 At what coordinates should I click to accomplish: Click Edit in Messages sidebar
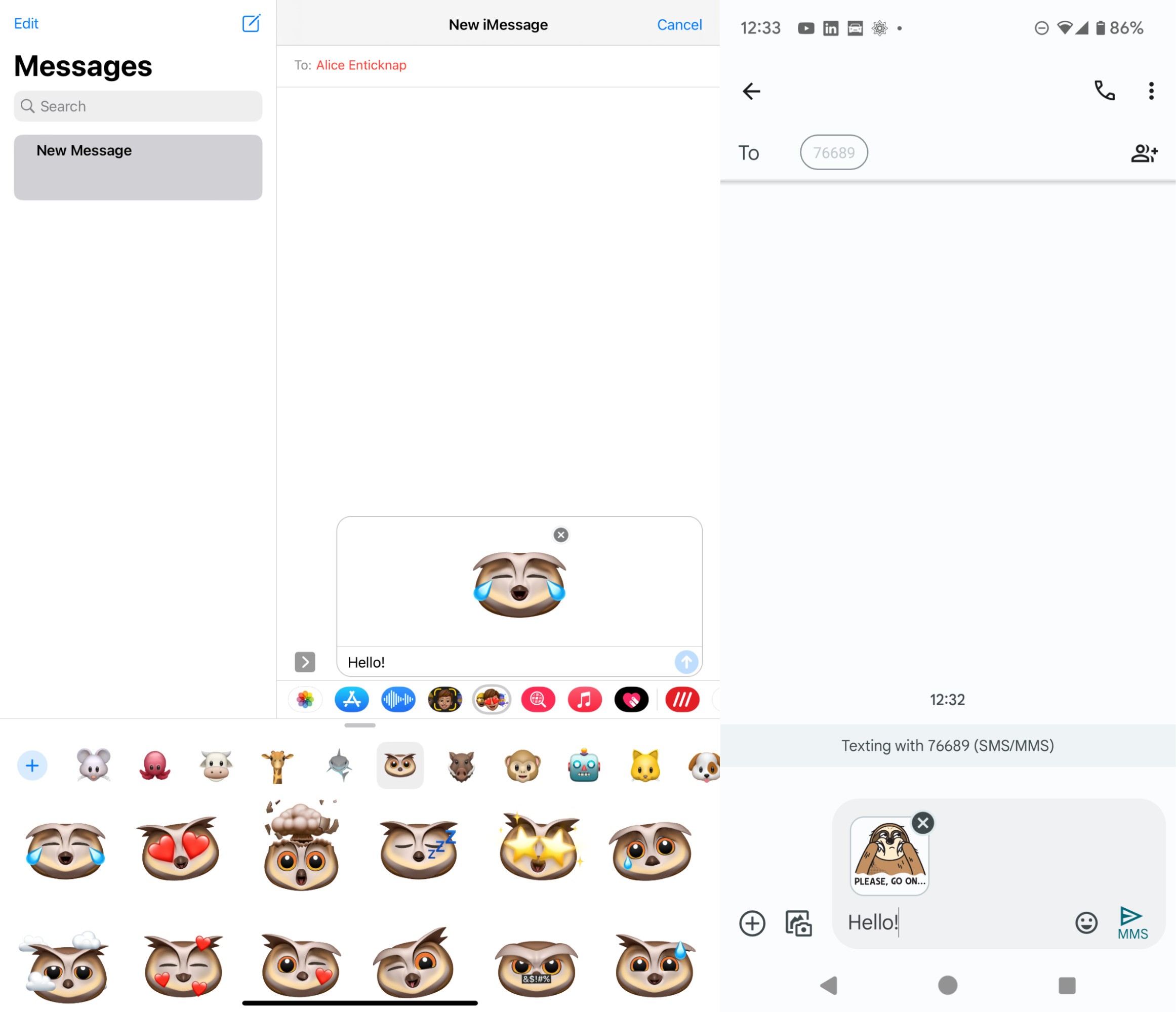(x=26, y=22)
